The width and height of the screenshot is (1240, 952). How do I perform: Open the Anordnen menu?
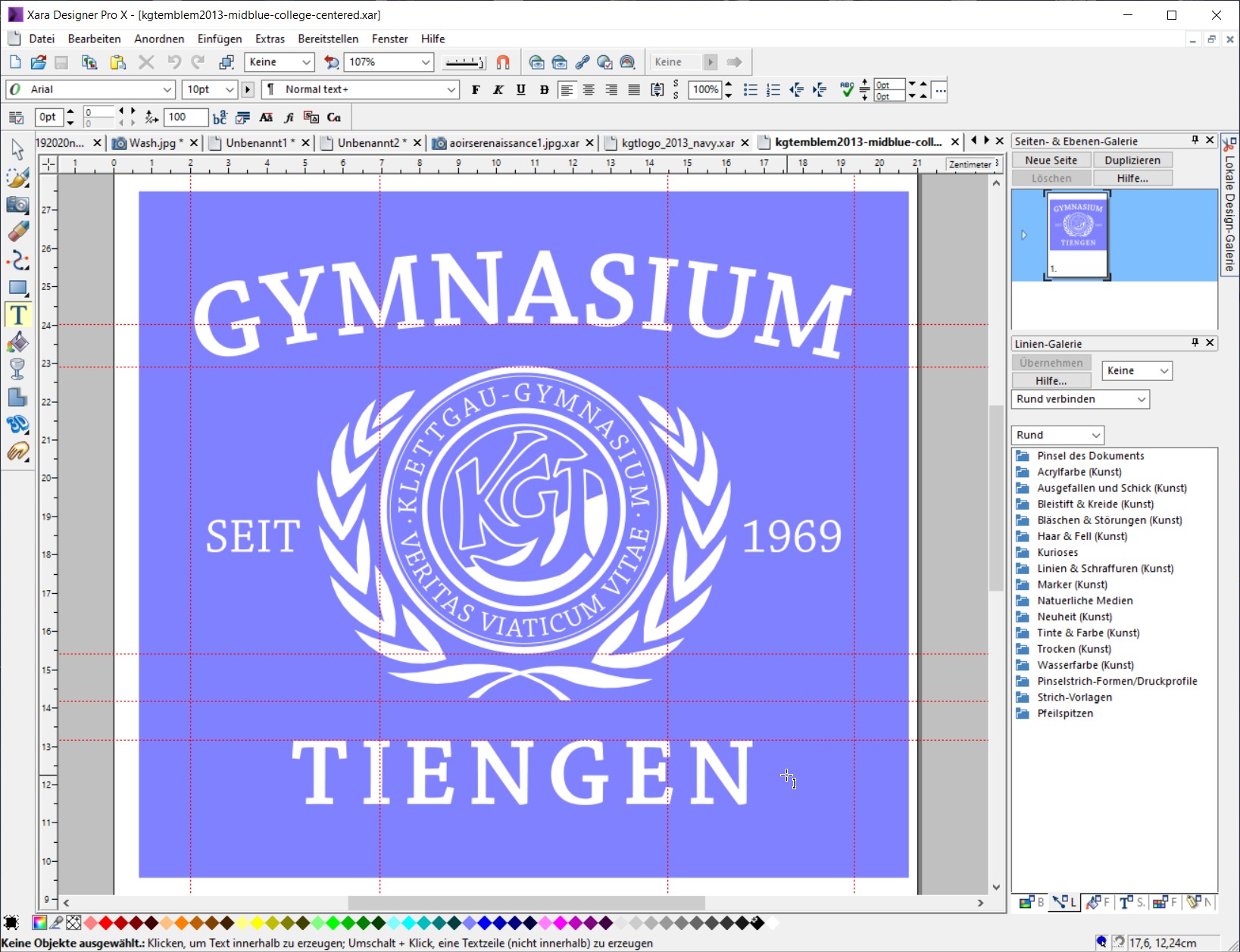click(159, 39)
